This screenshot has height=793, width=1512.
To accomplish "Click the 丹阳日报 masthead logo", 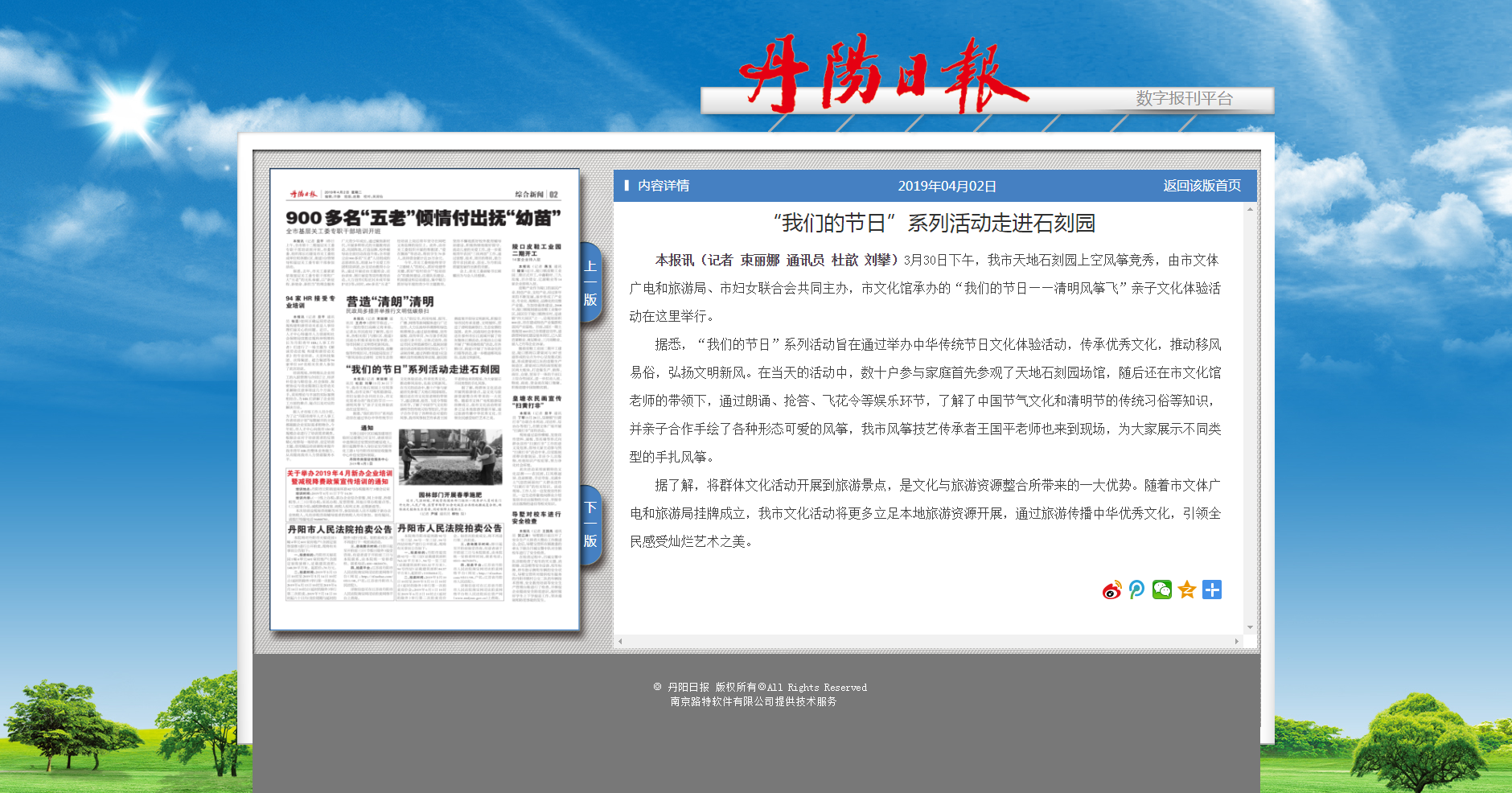I will pos(883,75).
